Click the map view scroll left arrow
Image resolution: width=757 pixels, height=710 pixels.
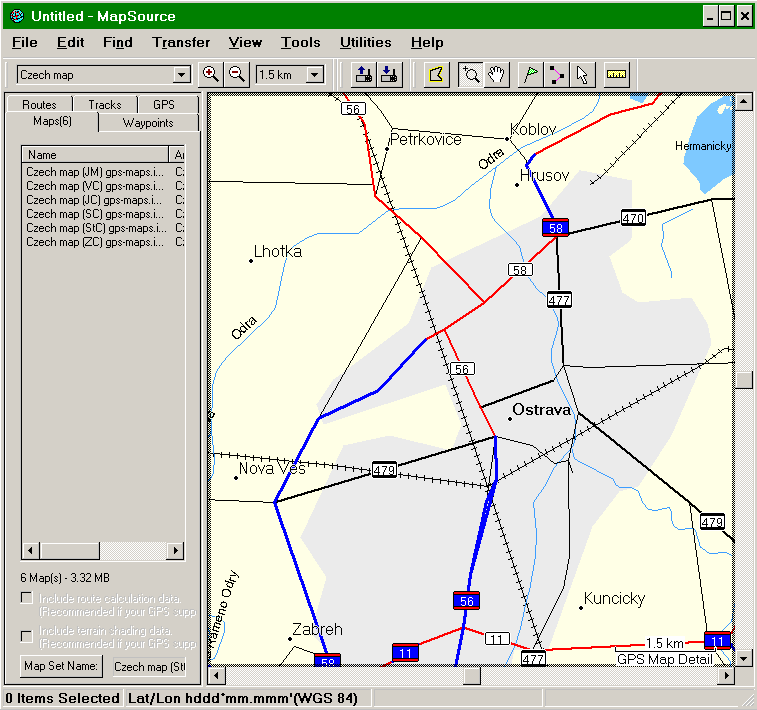[x=216, y=676]
